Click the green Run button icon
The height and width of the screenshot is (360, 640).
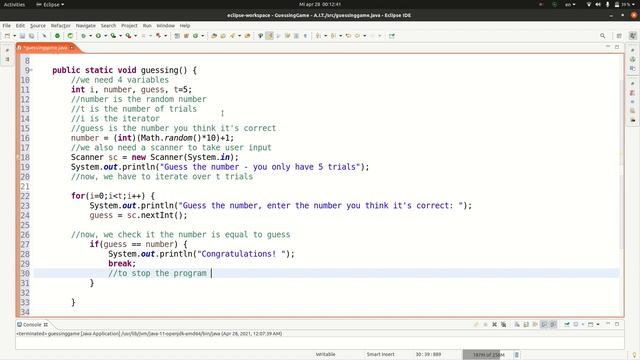[98, 36]
